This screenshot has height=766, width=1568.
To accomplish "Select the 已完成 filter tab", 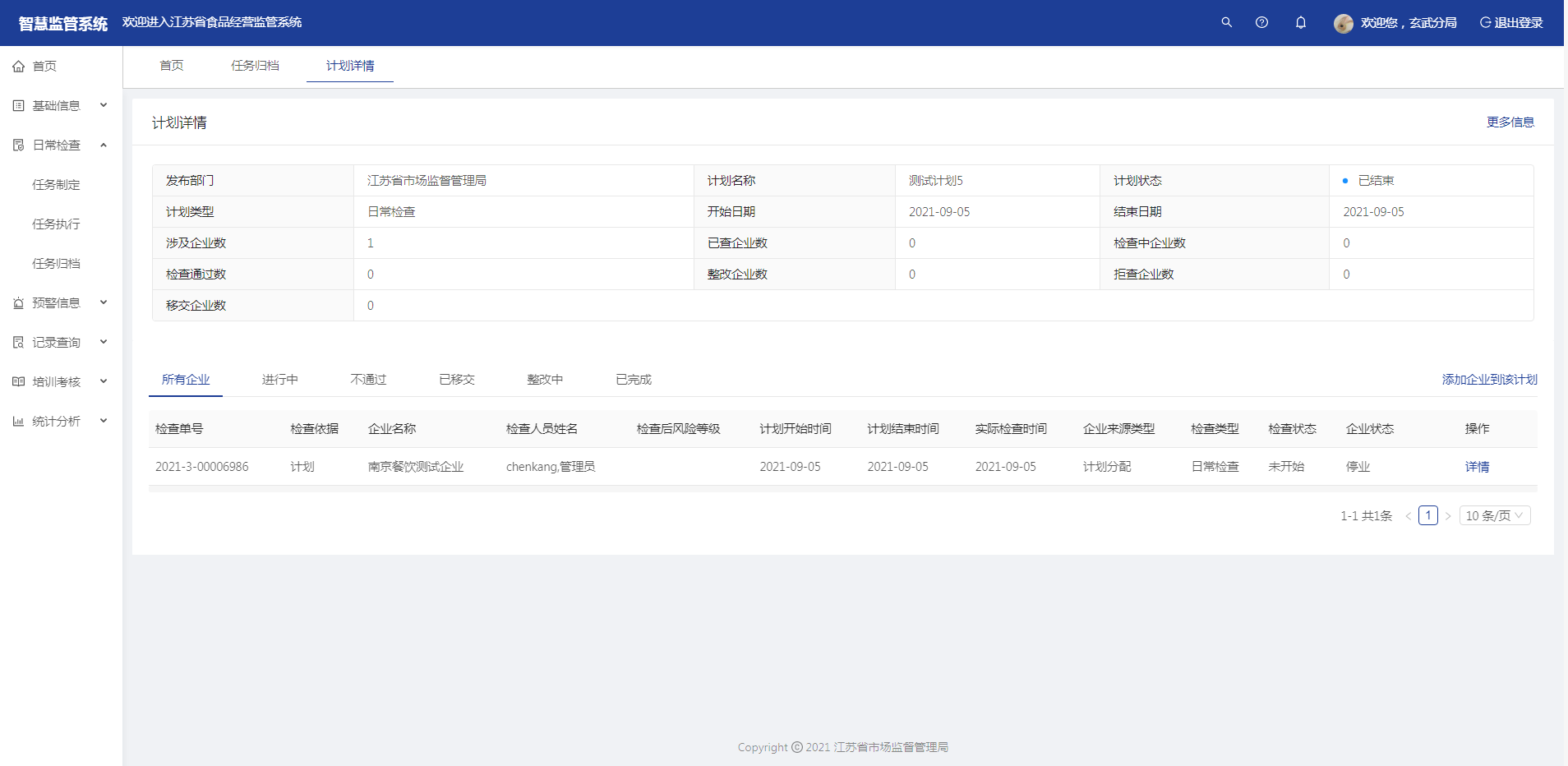I will [633, 380].
